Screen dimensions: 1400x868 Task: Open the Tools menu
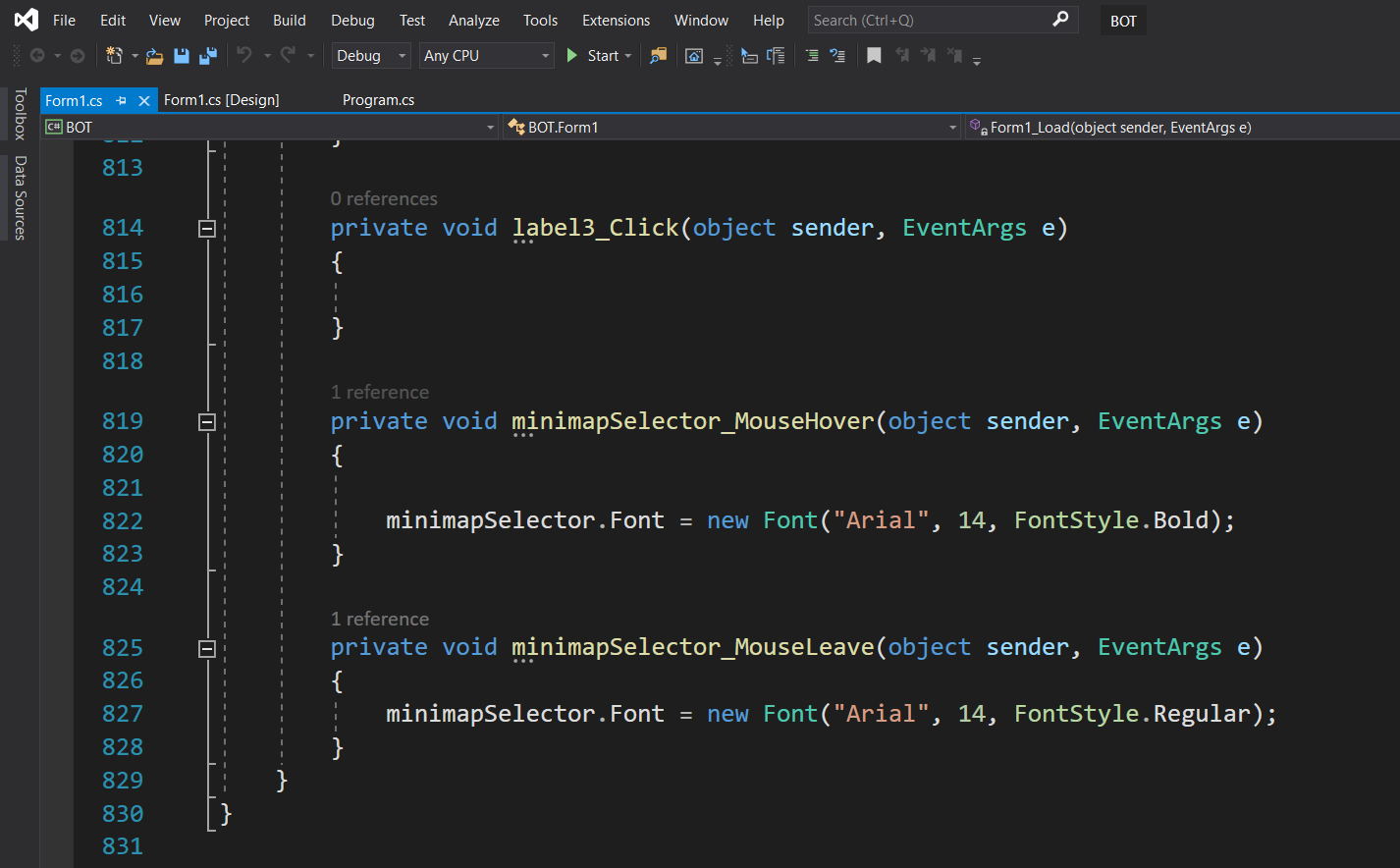(540, 20)
